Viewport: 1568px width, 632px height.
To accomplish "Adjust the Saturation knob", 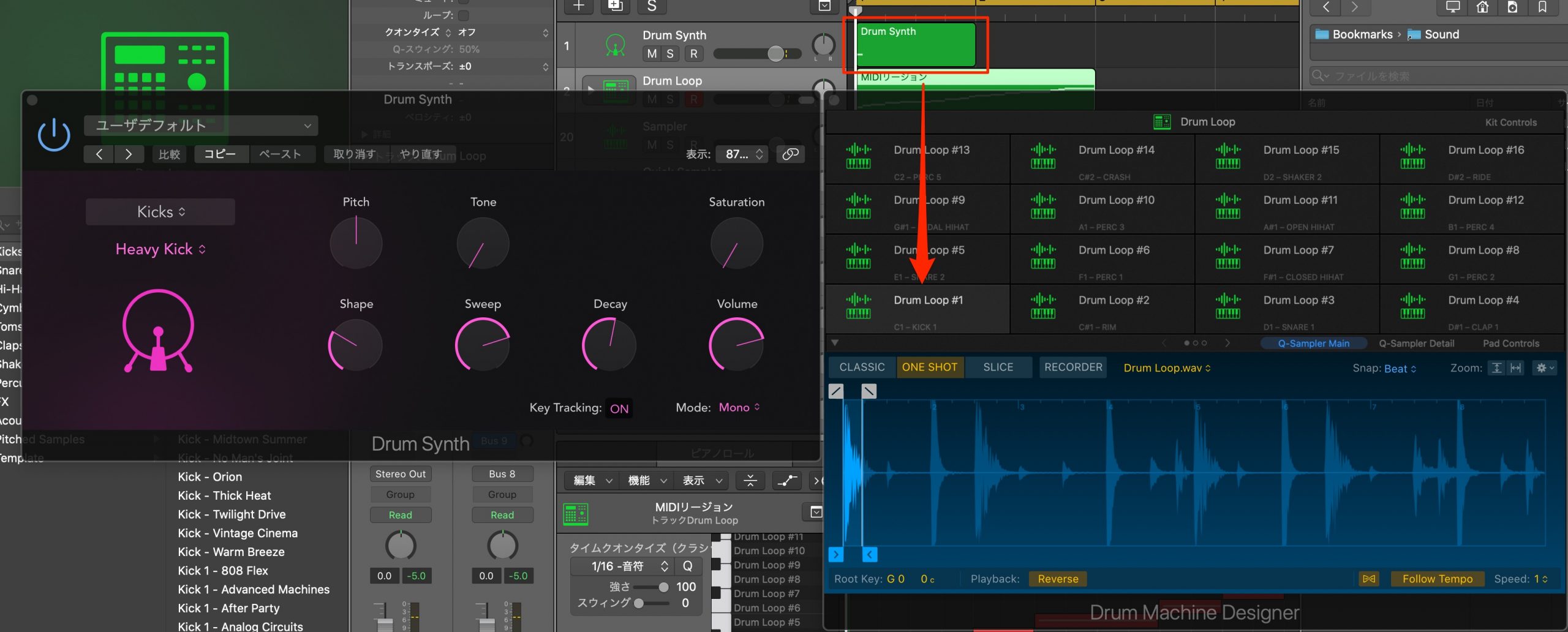I will [x=737, y=243].
